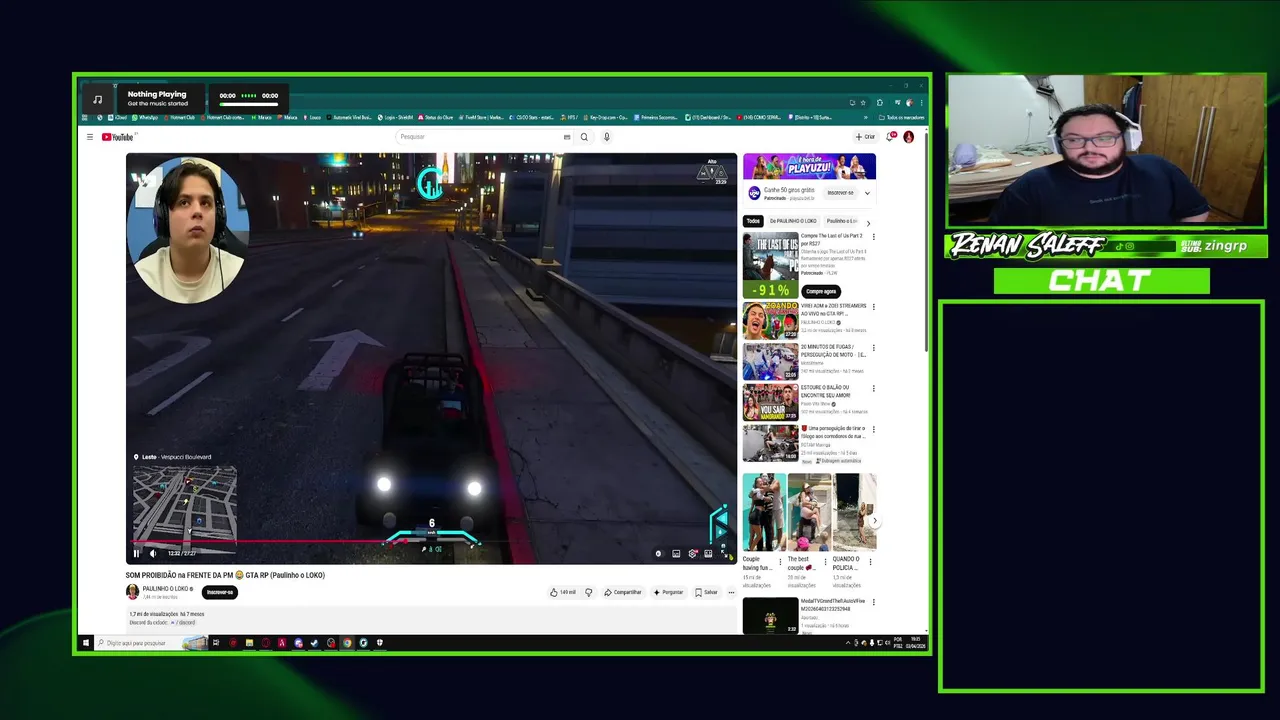Open options for VIREI ADM video

click(x=873, y=307)
